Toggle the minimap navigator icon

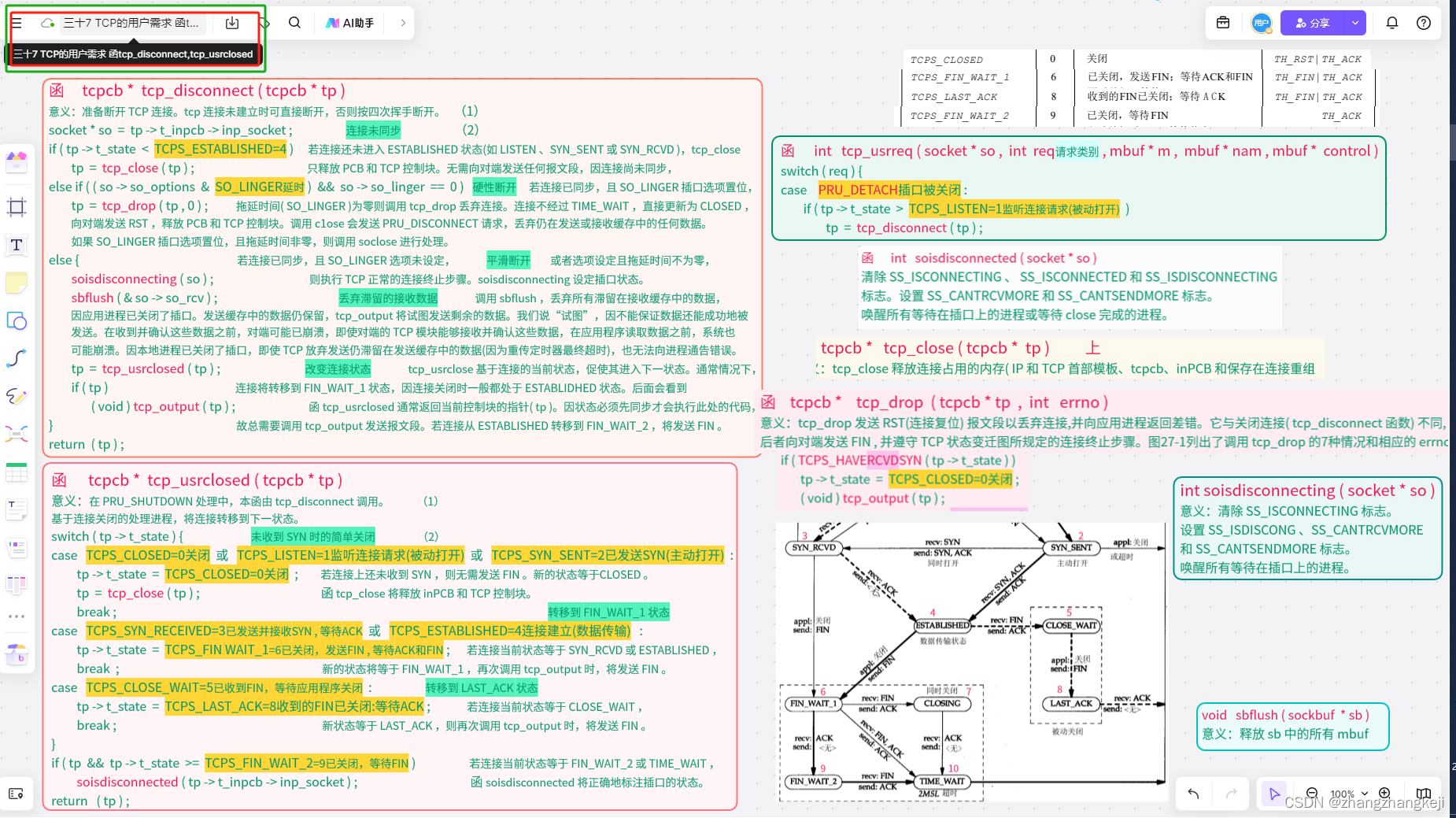click(16, 794)
